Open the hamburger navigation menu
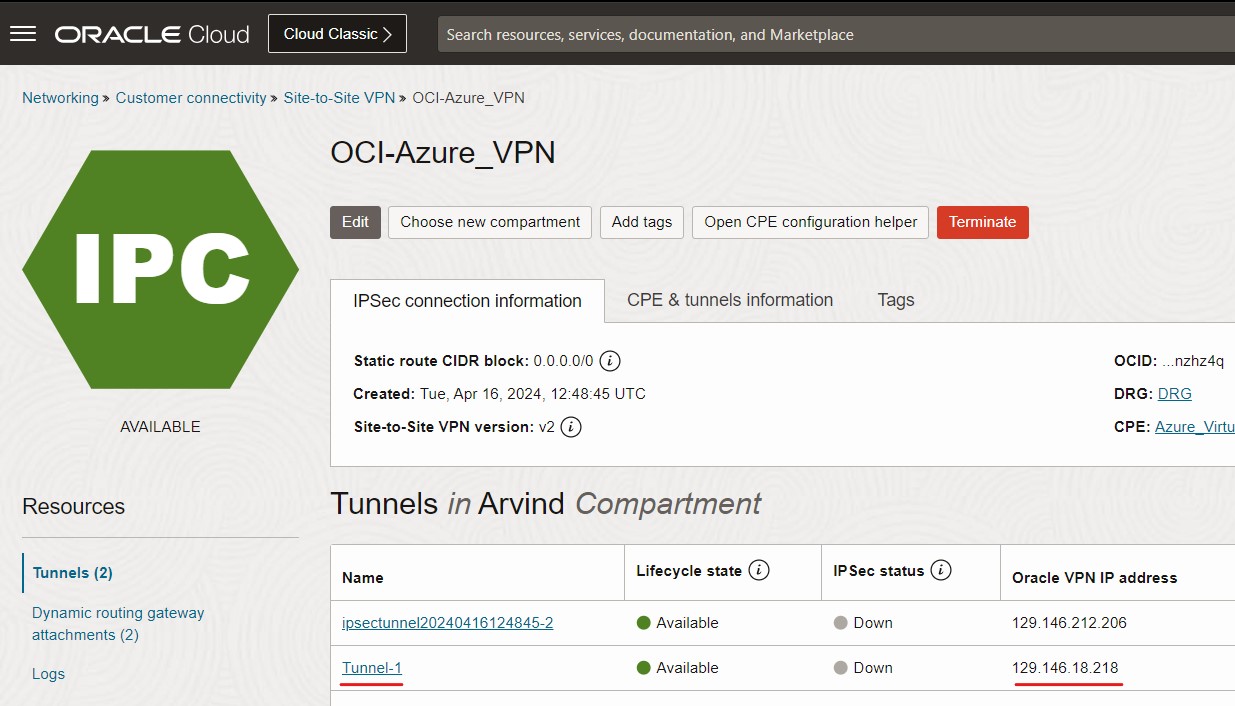The image size is (1235, 706). (x=23, y=34)
